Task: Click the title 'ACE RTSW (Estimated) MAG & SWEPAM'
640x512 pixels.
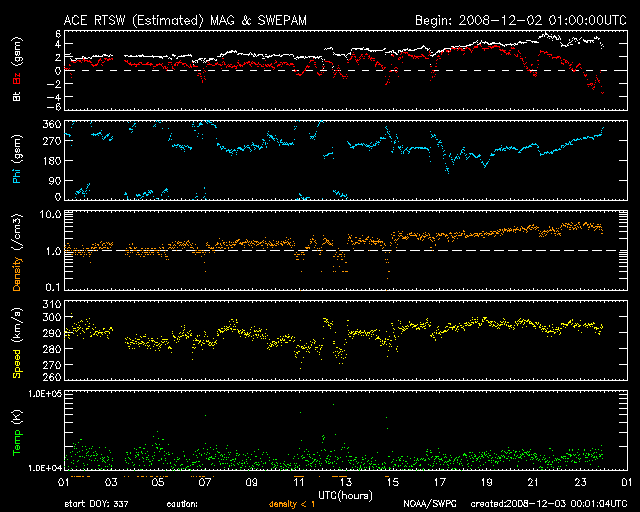Action: tap(185, 20)
